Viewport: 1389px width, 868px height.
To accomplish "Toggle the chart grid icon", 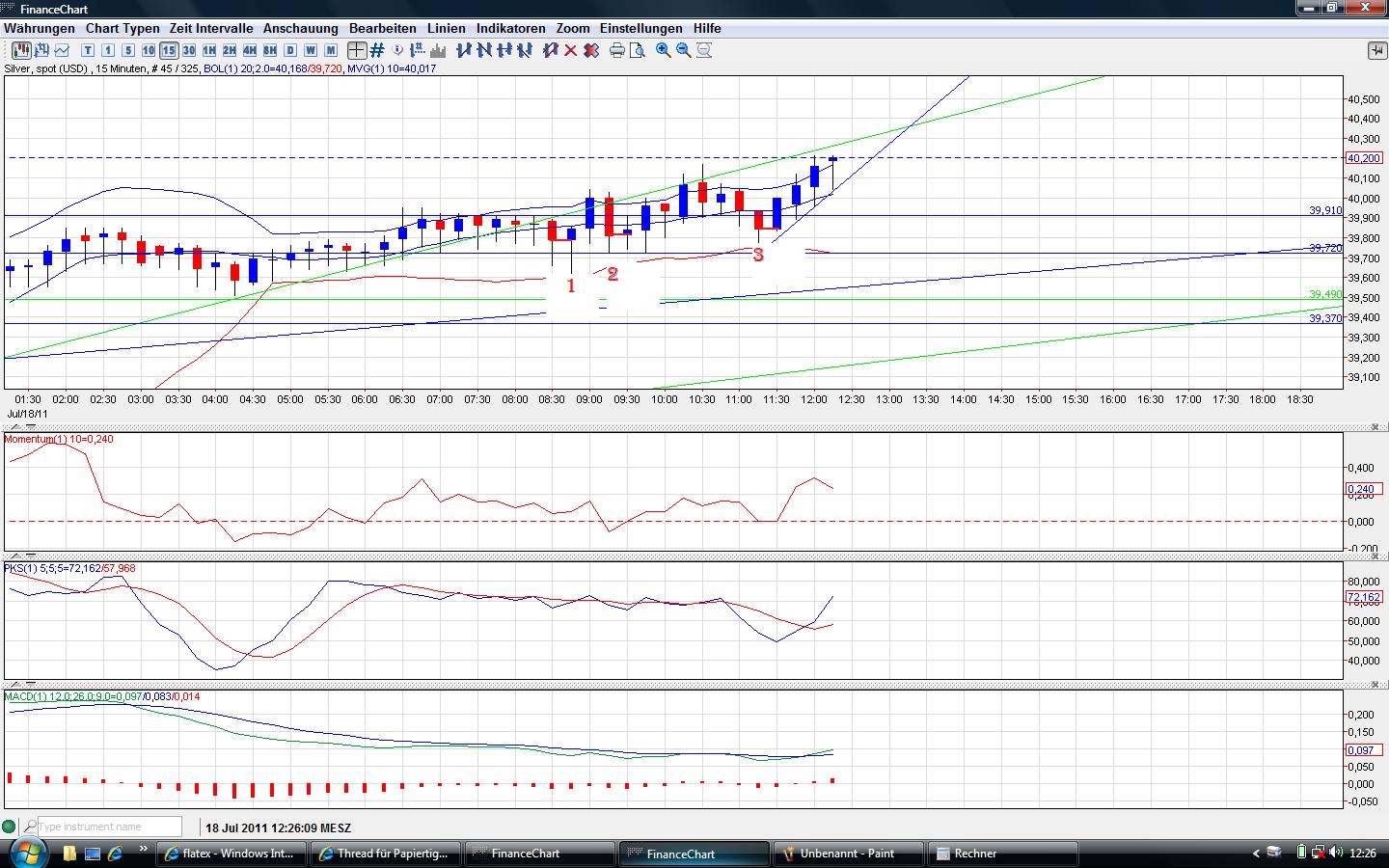I will [x=377, y=50].
